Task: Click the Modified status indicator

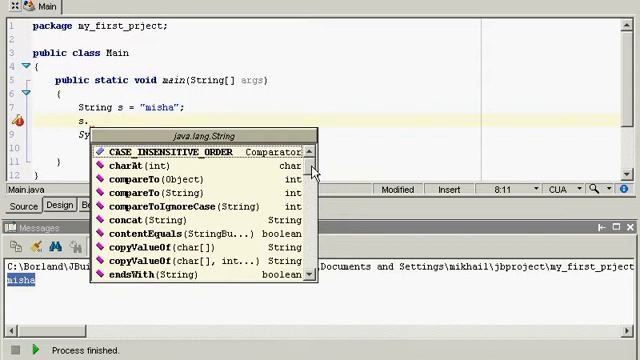Action: [398, 189]
